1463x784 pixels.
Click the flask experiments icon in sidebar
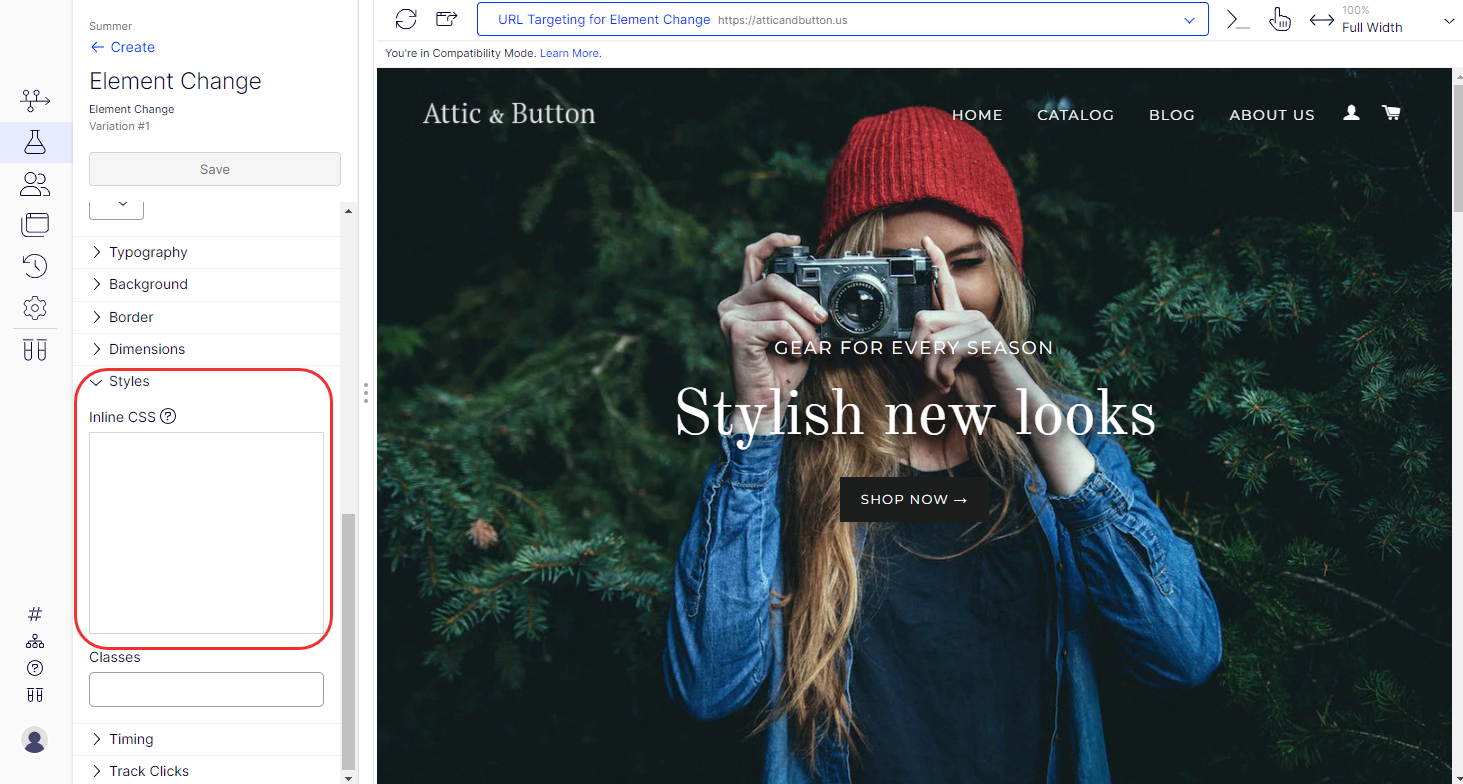(x=35, y=142)
